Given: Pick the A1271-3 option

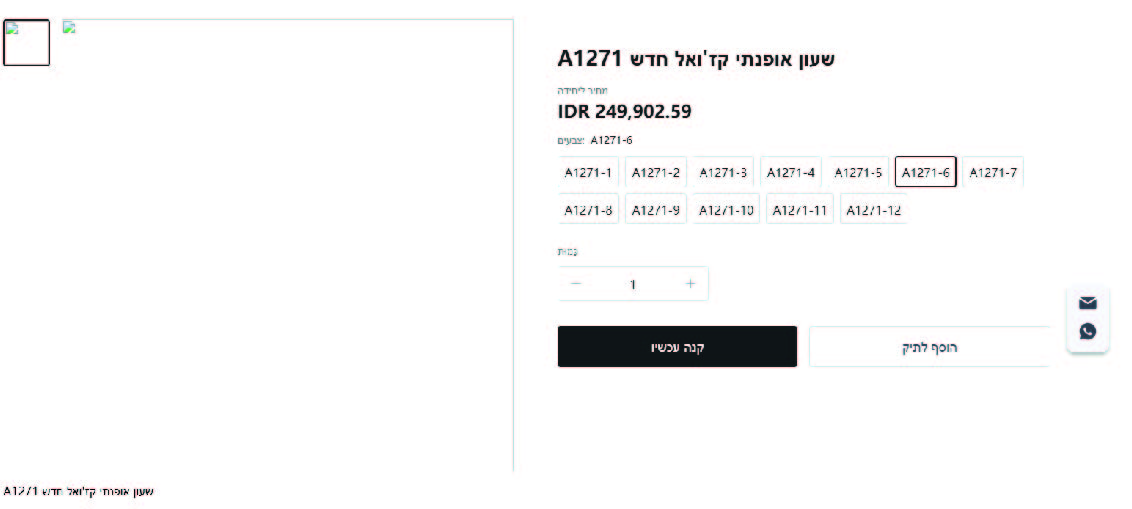Looking at the screenshot, I should (723, 173).
